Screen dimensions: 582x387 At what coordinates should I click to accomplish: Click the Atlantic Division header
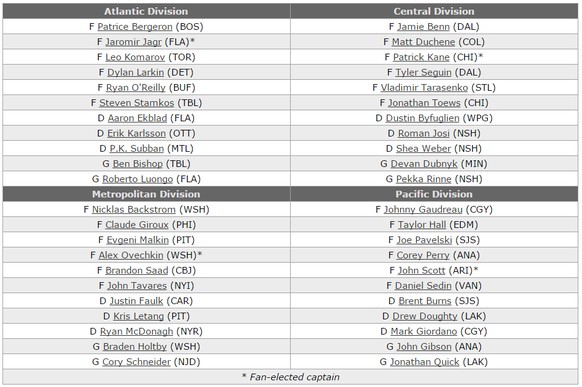tap(146, 11)
